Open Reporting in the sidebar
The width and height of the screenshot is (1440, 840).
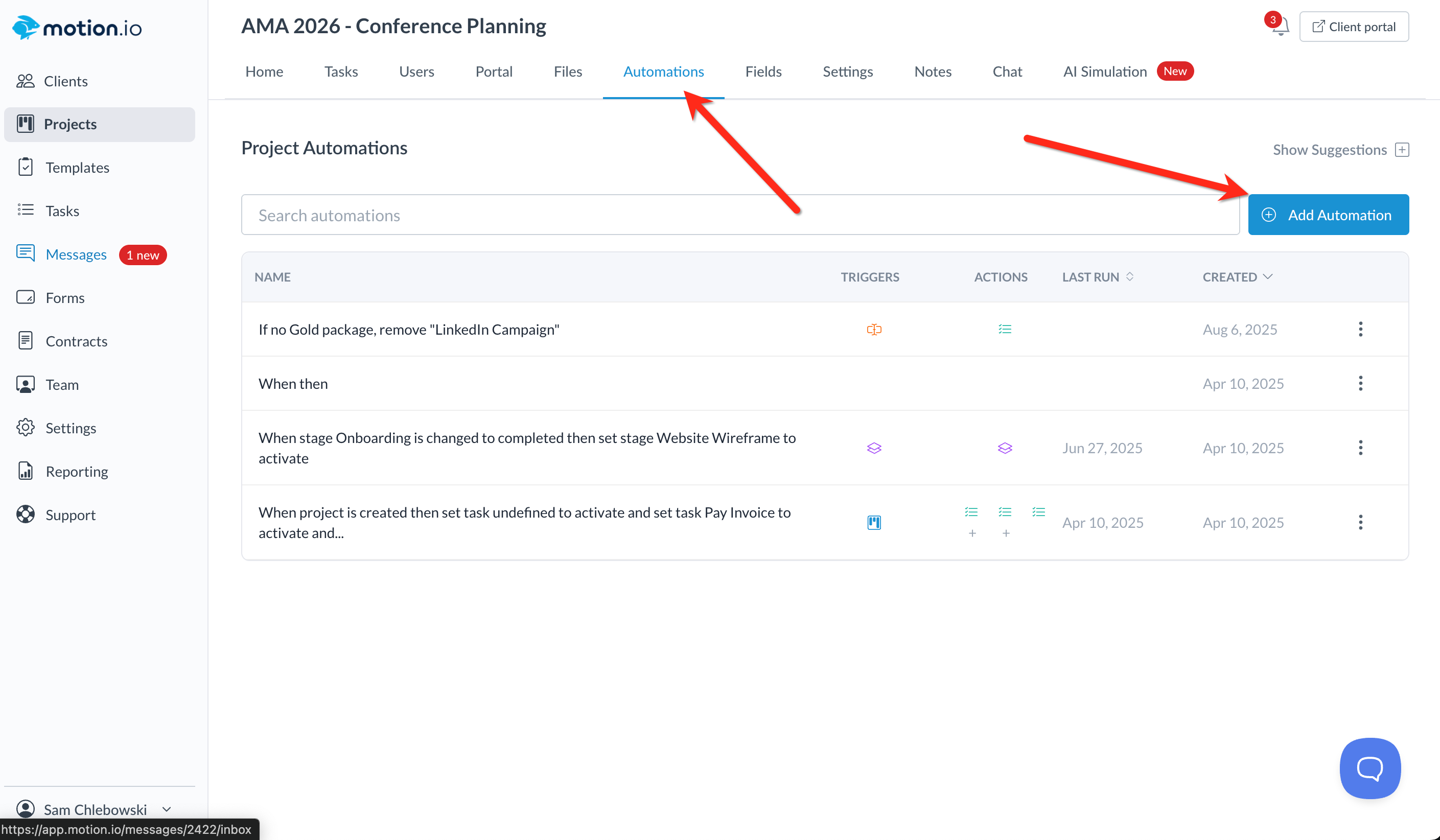[x=77, y=472]
